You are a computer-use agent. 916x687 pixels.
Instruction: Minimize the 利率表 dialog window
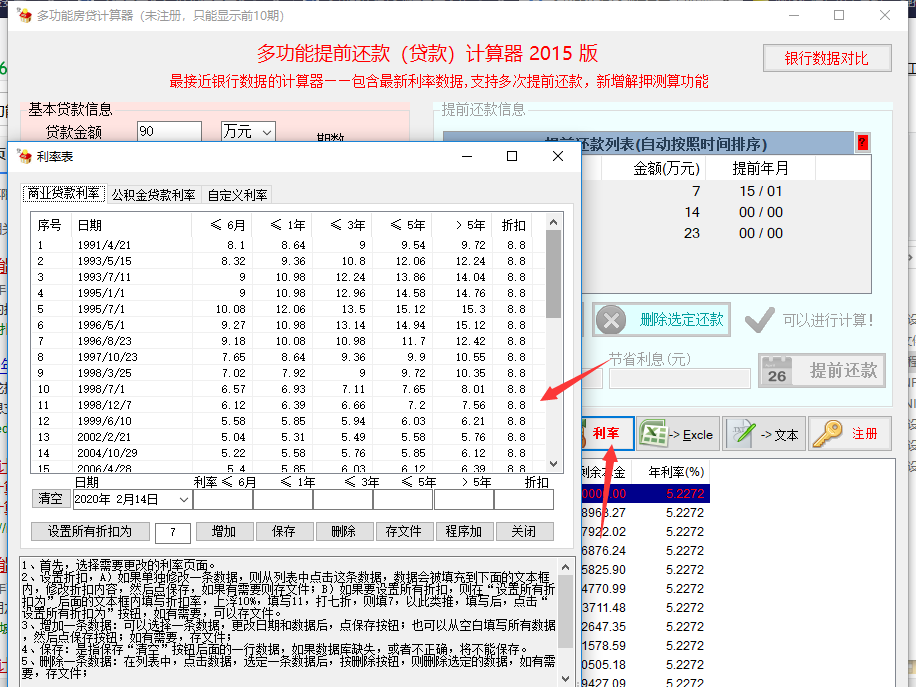pyautogui.click(x=467, y=156)
